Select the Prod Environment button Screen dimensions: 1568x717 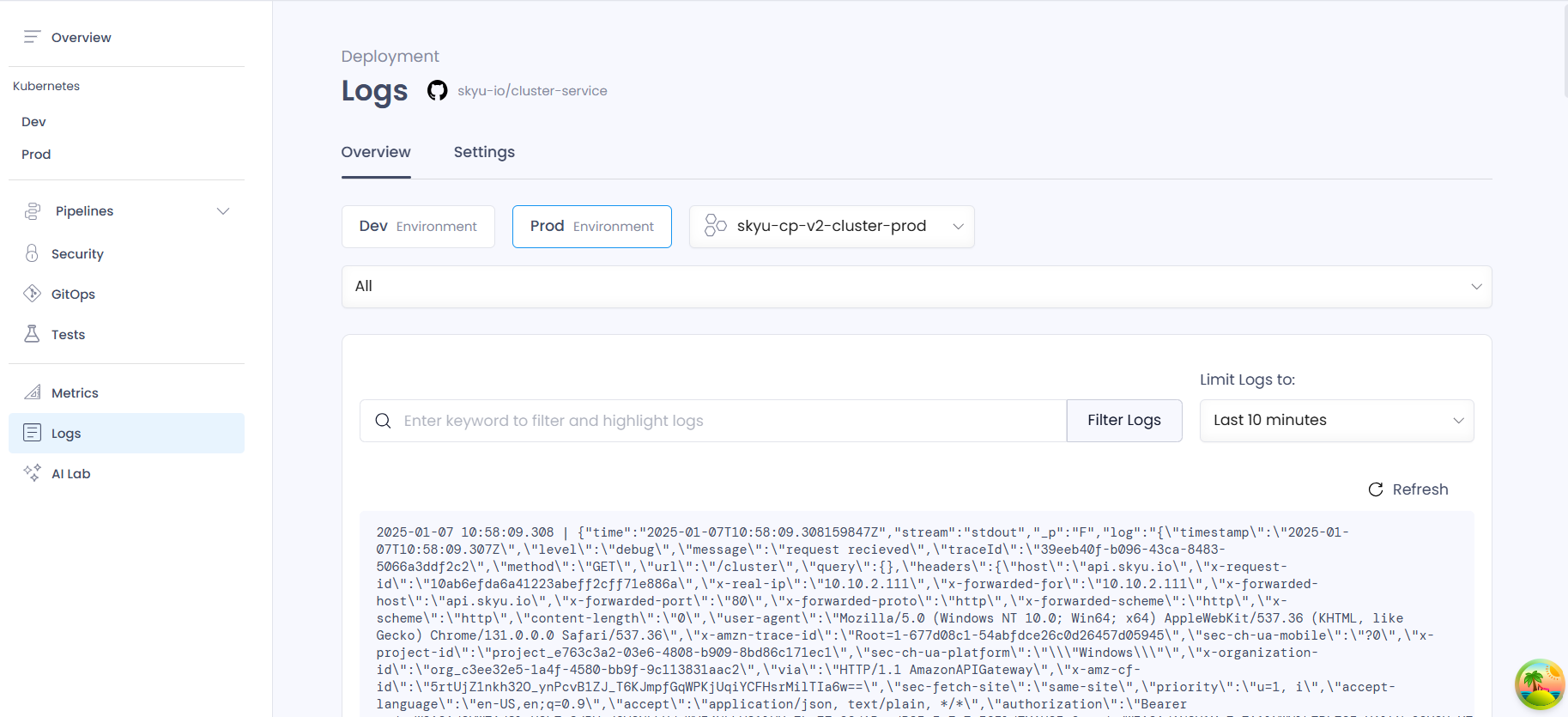[592, 227]
